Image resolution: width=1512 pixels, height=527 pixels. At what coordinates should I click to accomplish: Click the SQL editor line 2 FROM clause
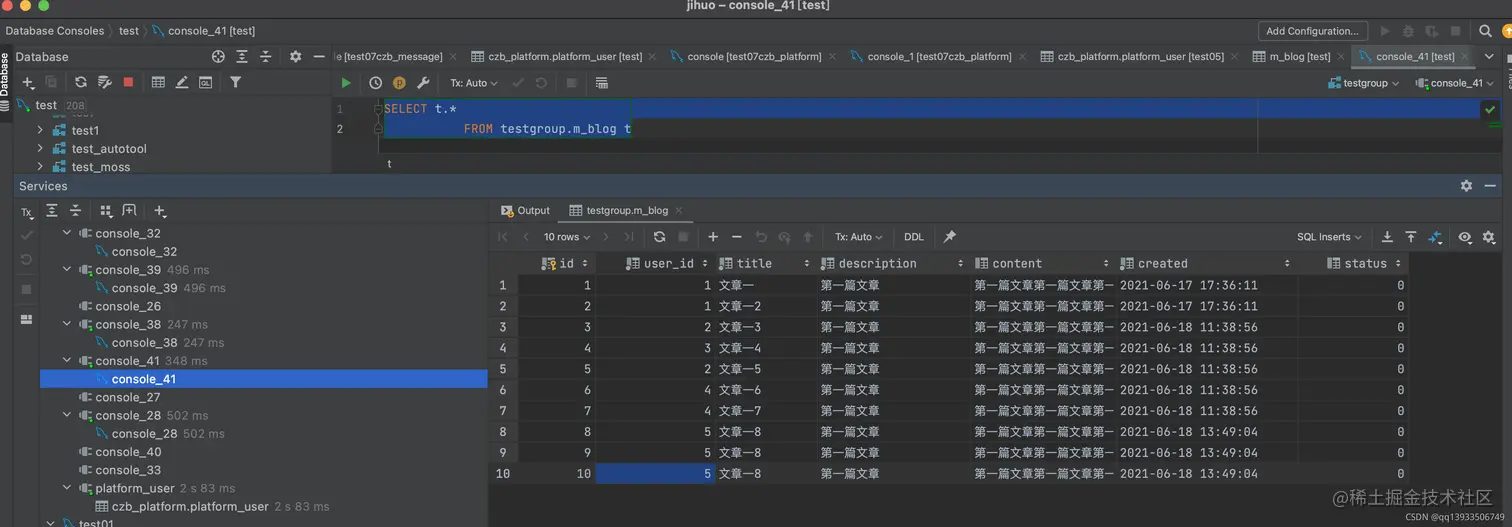[547, 129]
